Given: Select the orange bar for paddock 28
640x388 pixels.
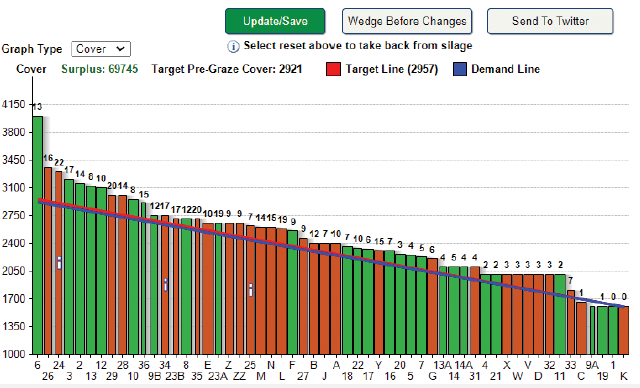Looking at the screenshot, I should 122,275.
